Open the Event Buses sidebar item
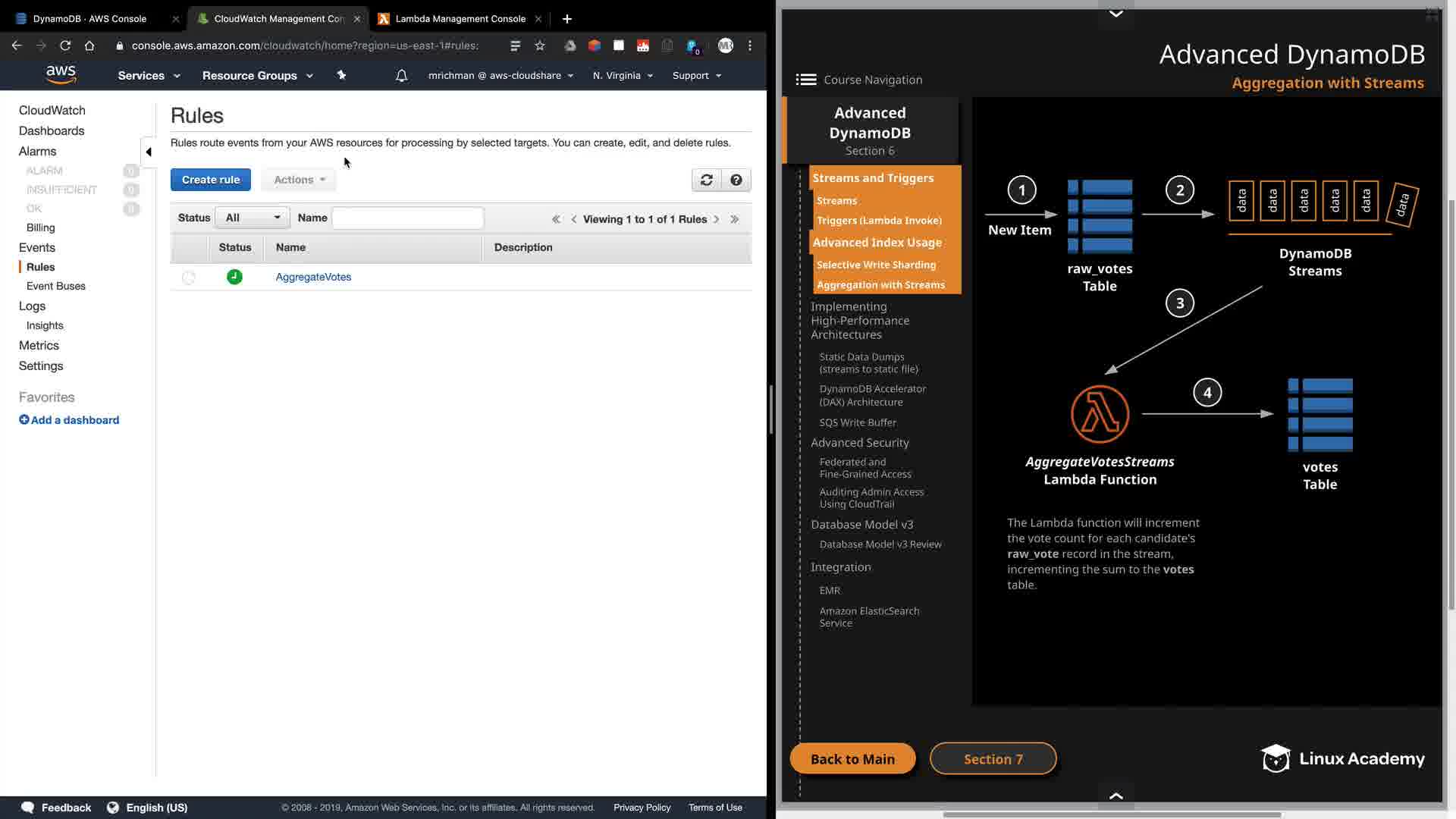This screenshot has width=1456, height=819. [55, 286]
